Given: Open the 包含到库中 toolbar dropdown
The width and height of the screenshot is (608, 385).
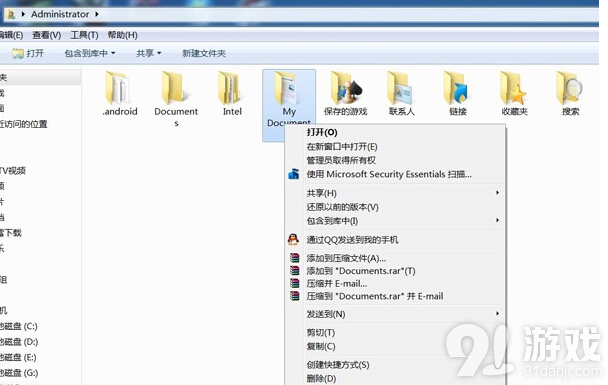Looking at the screenshot, I should tap(90, 53).
